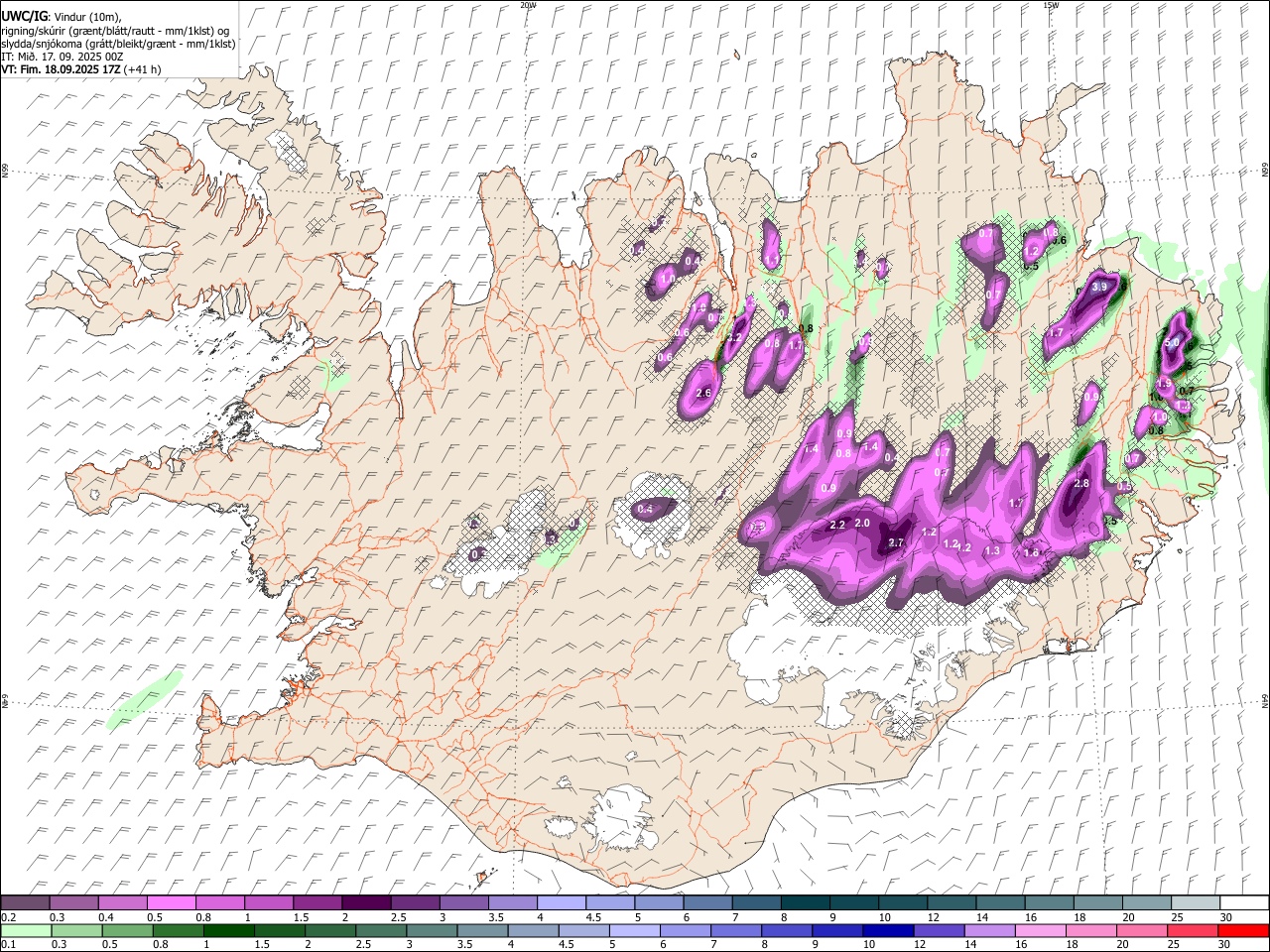Click the 2.8 precipitation value on map
Image resolution: width=1270 pixels, height=952 pixels.
pos(1081,483)
